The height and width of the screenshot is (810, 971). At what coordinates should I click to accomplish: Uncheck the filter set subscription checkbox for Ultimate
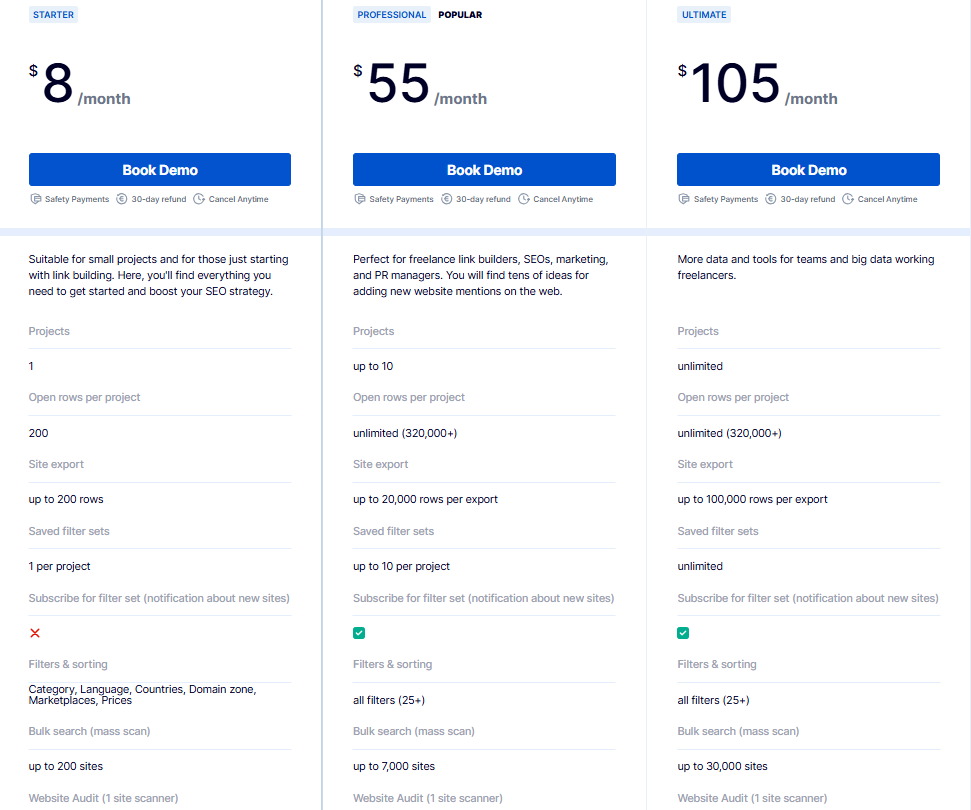tap(683, 633)
